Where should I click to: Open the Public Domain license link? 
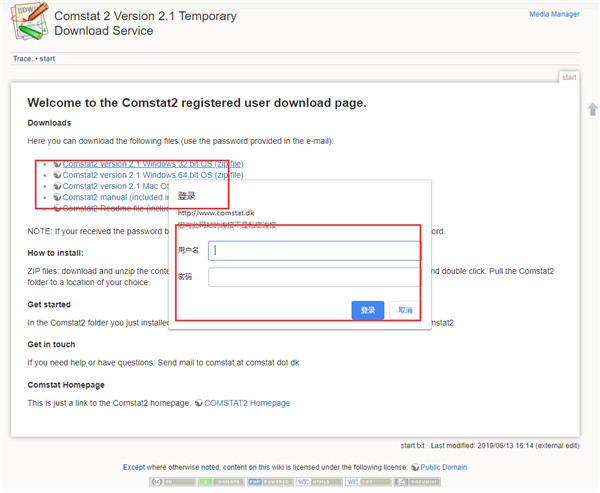[x=443, y=467]
